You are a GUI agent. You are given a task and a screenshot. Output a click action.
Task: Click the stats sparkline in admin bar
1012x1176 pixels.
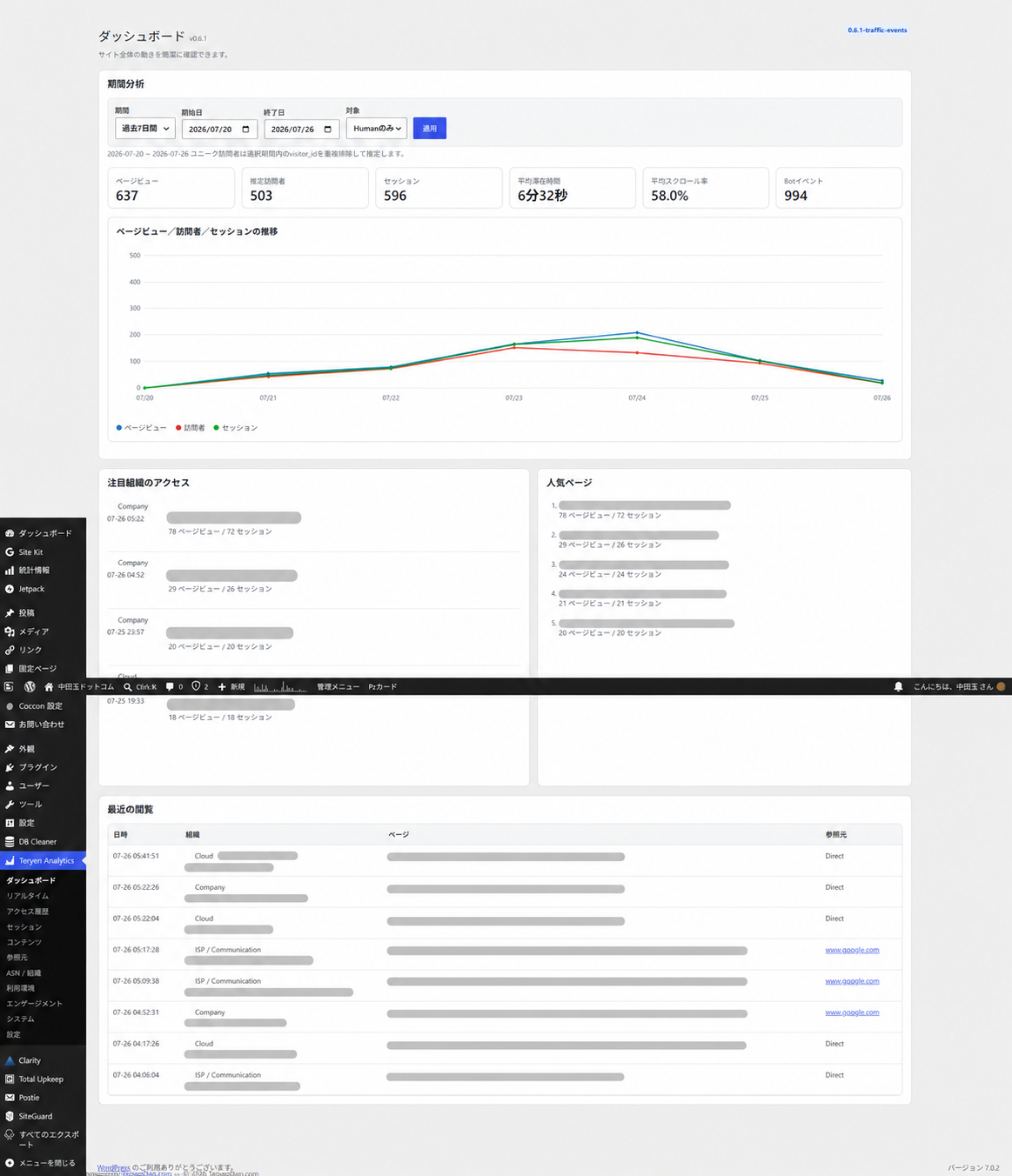pyautogui.click(x=280, y=687)
